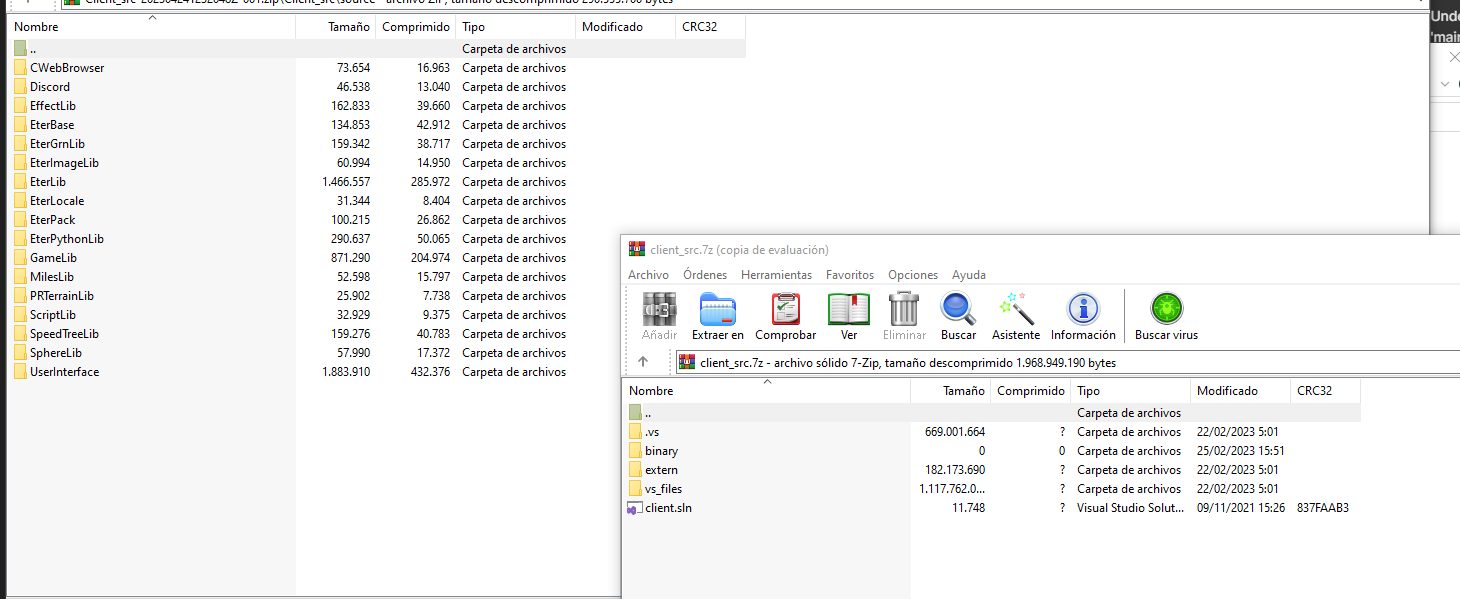Click the vs_files folder icon
Screen dimensions: 1460x599
tap(635, 489)
